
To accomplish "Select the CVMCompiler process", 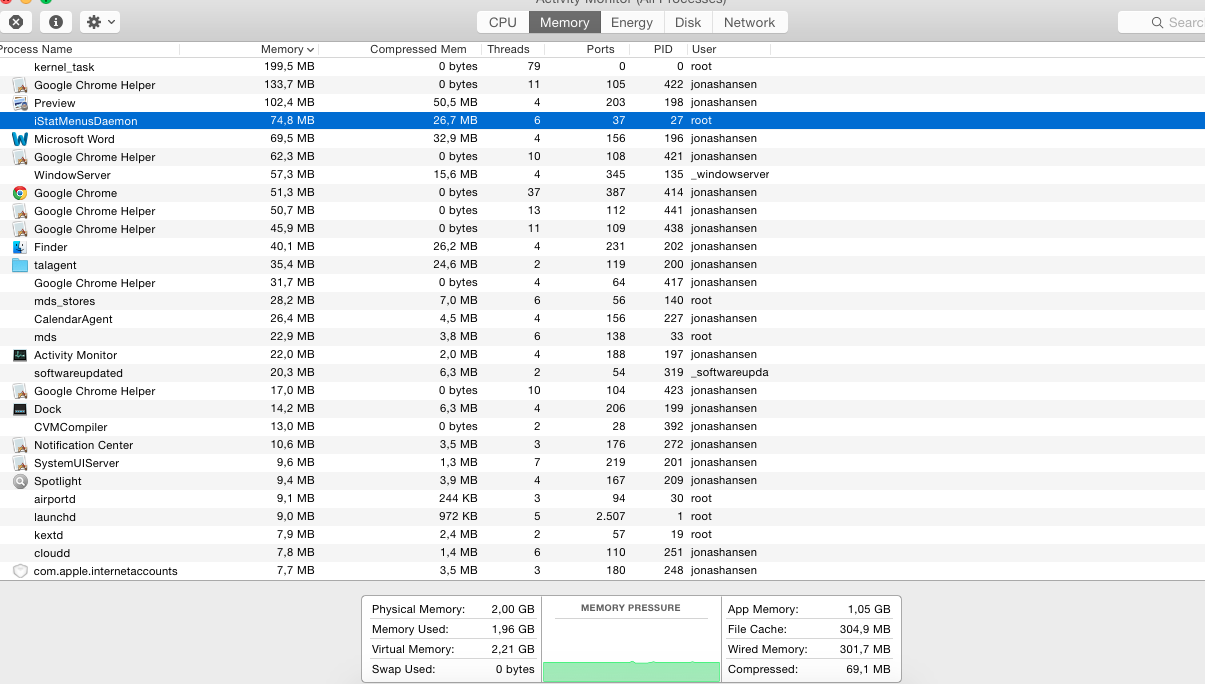I will (x=602, y=427).
